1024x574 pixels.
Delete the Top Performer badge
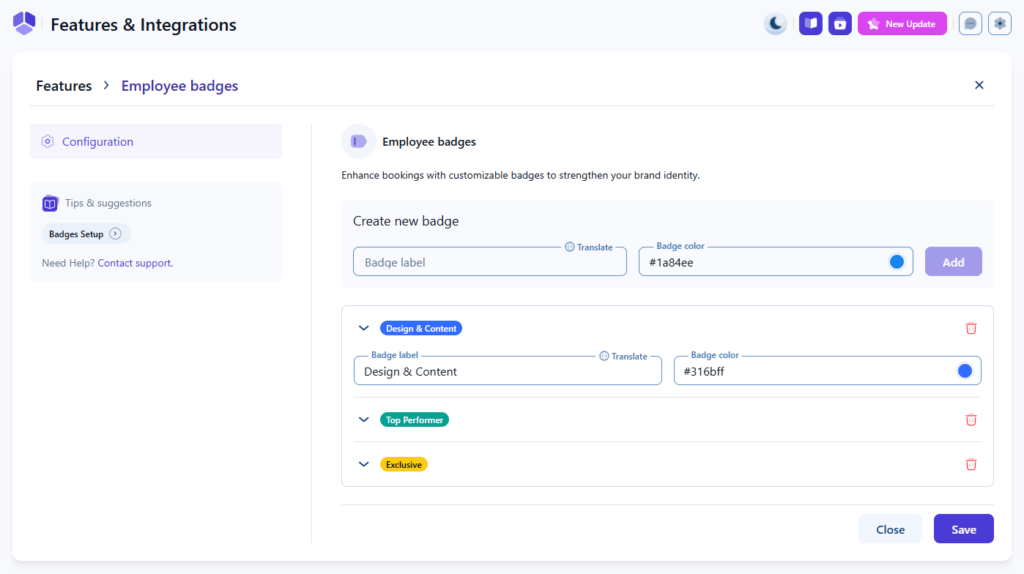click(971, 420)
